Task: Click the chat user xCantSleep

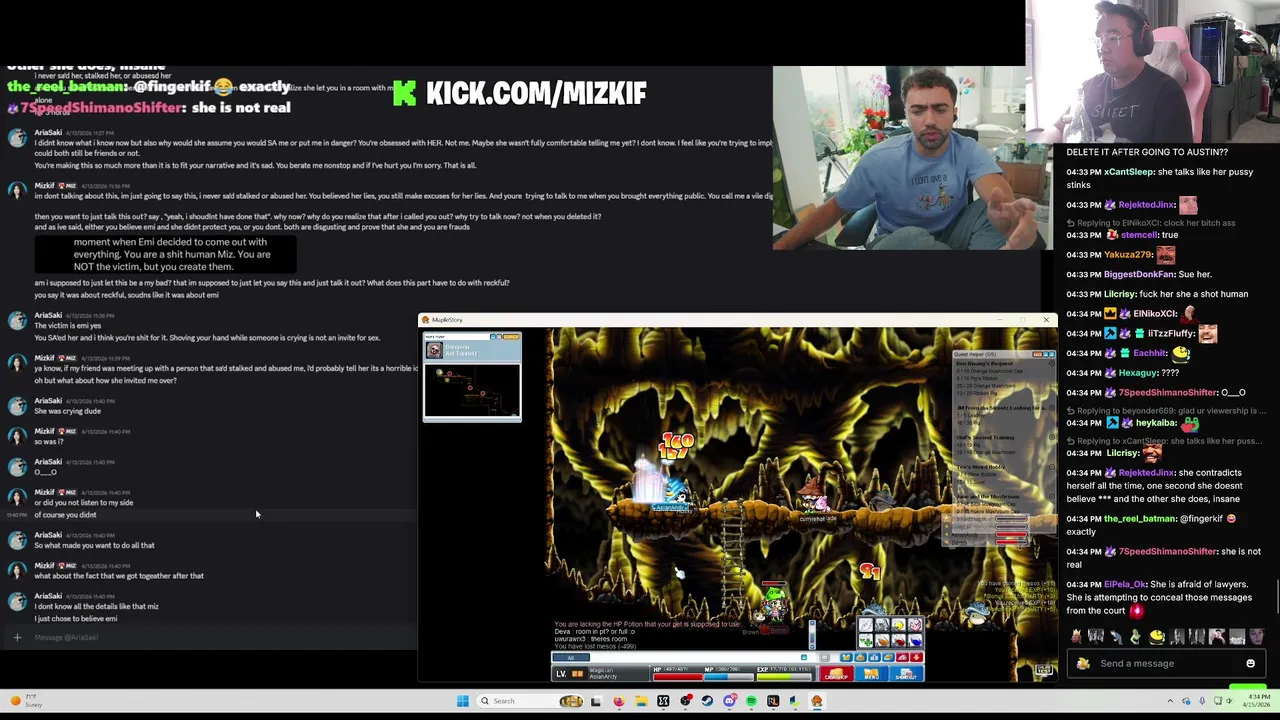Action: coord(1129,172)
